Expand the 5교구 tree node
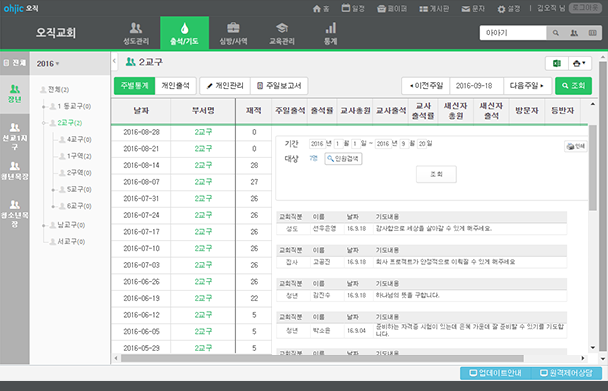 [x=53, y=190]
